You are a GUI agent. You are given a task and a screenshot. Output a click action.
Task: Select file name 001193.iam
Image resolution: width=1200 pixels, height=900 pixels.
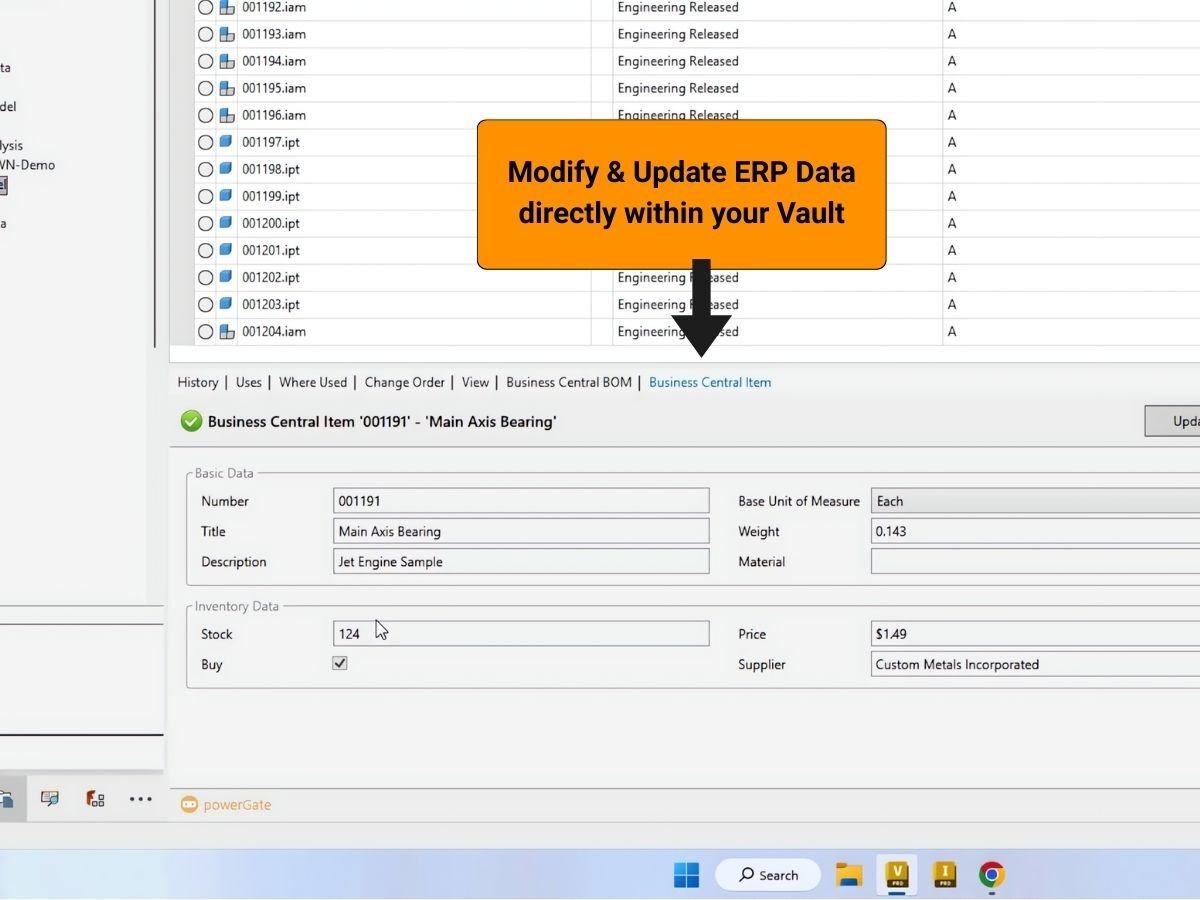point(274,34)
